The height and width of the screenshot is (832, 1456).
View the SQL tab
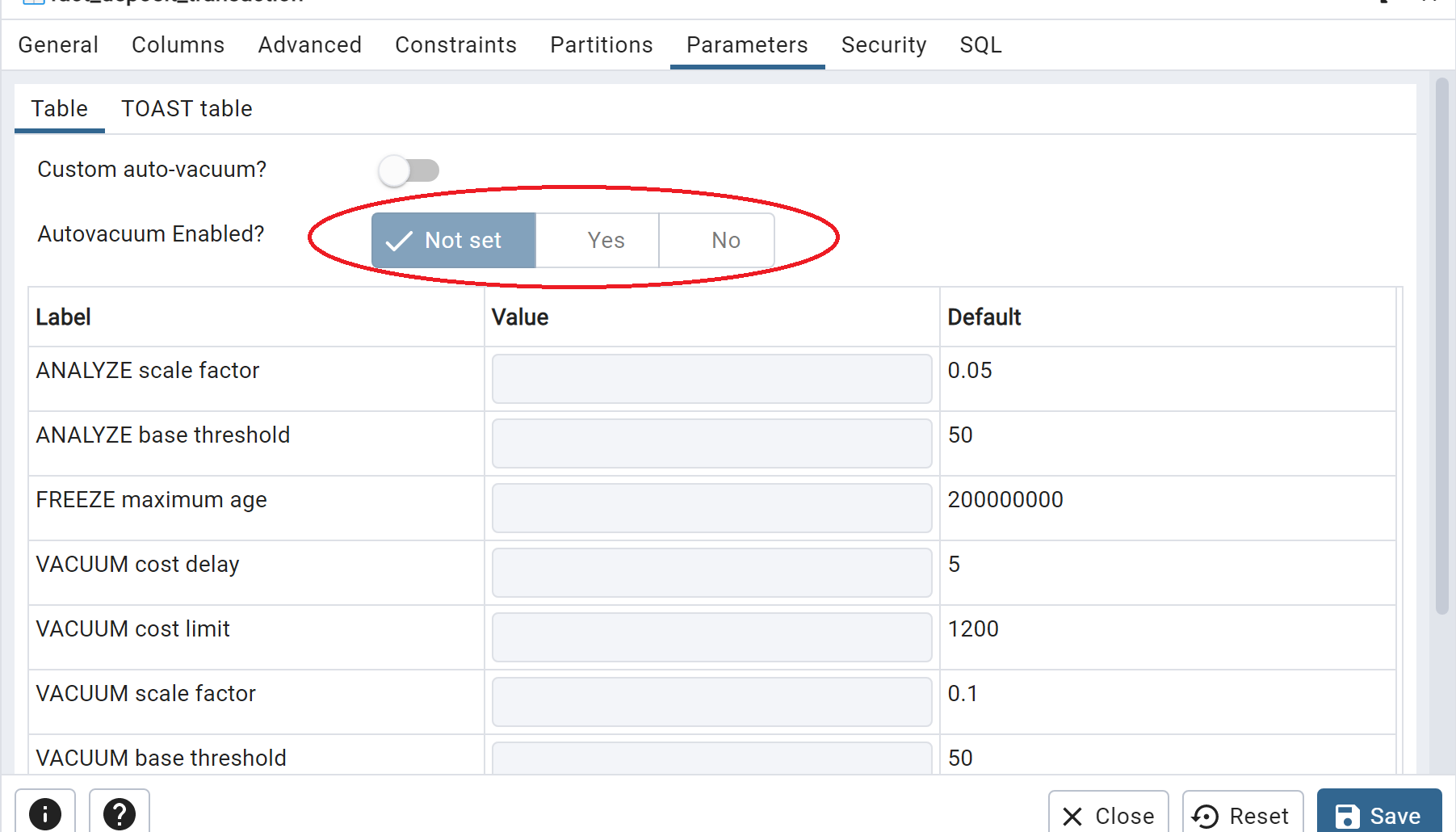(980, 44)
